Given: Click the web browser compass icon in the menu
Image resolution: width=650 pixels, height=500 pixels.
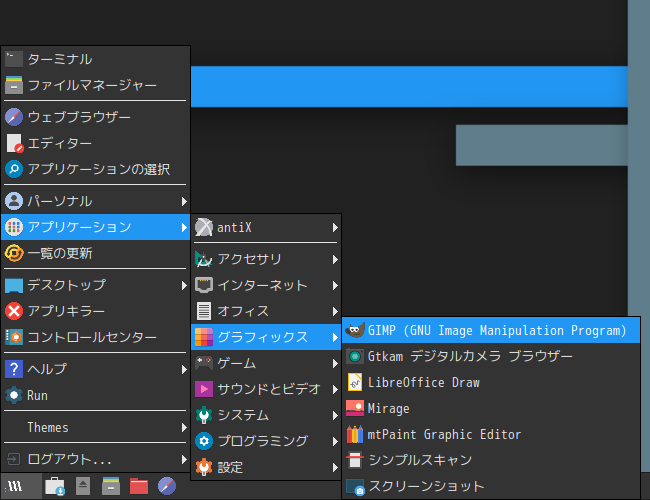Looking at the screenshot, I should (14, 117).
